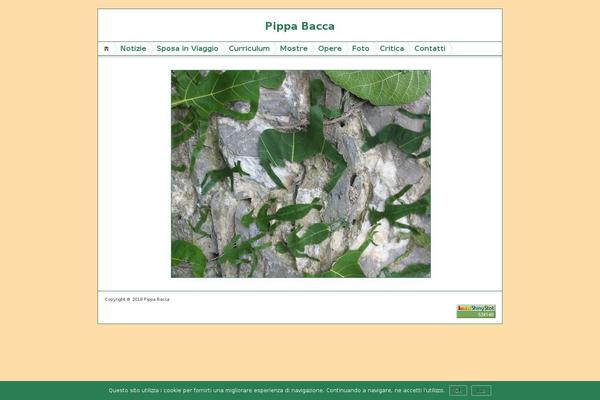The height and width of the screenshot is (400, 600).
Task: Click the home icon in the navigation bar
Action: (106, 49)
